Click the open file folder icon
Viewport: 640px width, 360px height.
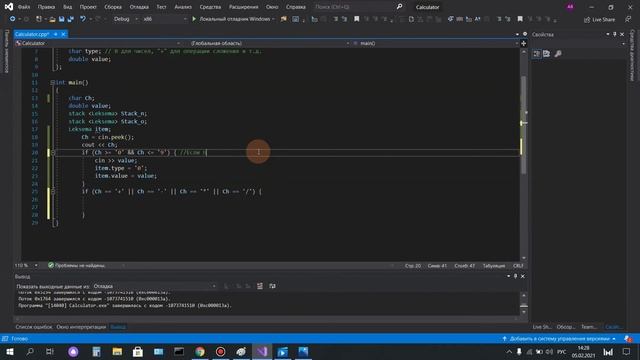pos(52,19)
